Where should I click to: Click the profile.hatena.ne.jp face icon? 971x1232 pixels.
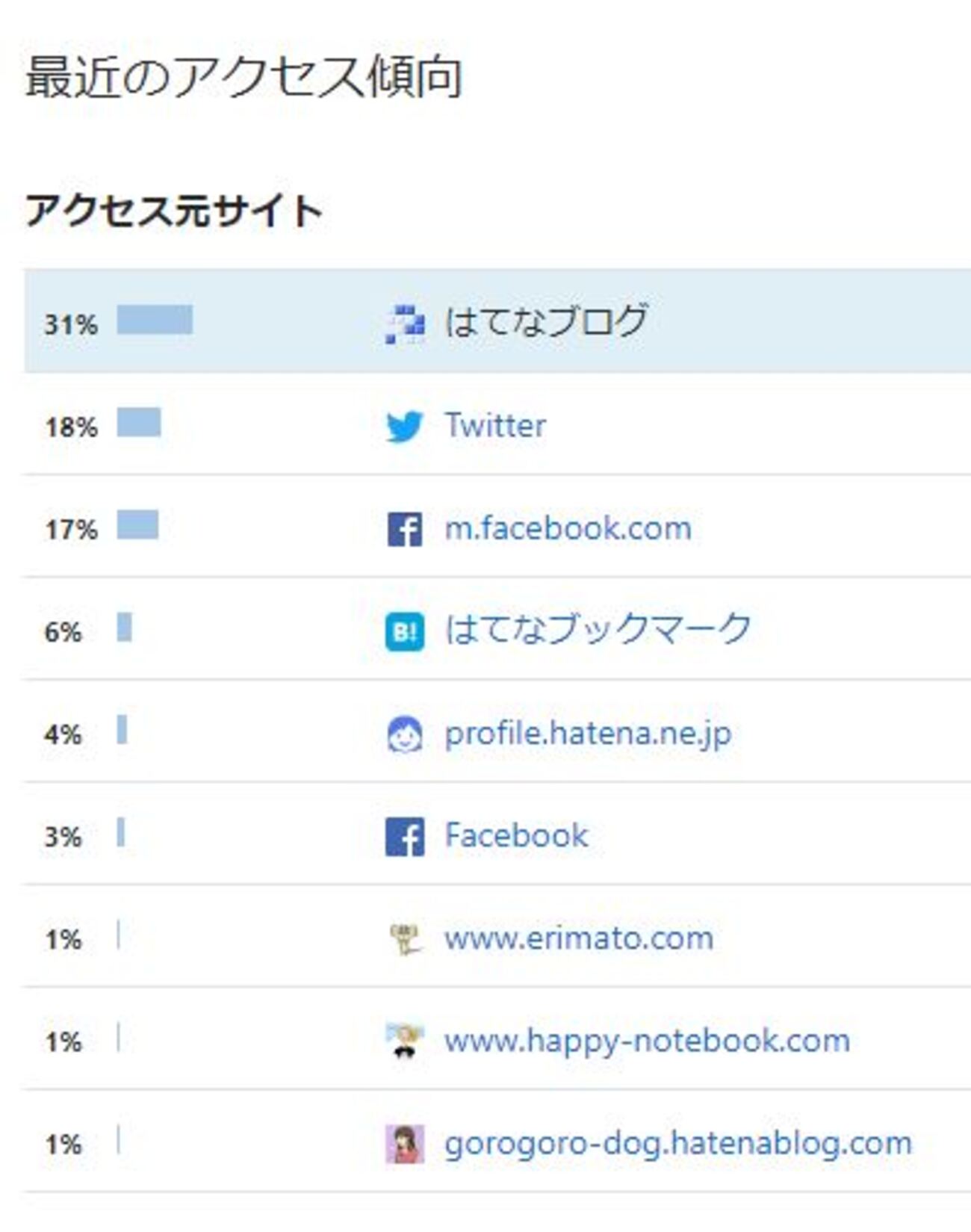pyautogui.click(x=405, y=734)
